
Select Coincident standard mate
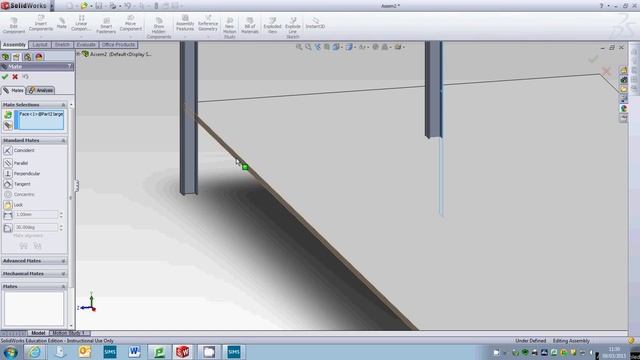coord(20,150)
